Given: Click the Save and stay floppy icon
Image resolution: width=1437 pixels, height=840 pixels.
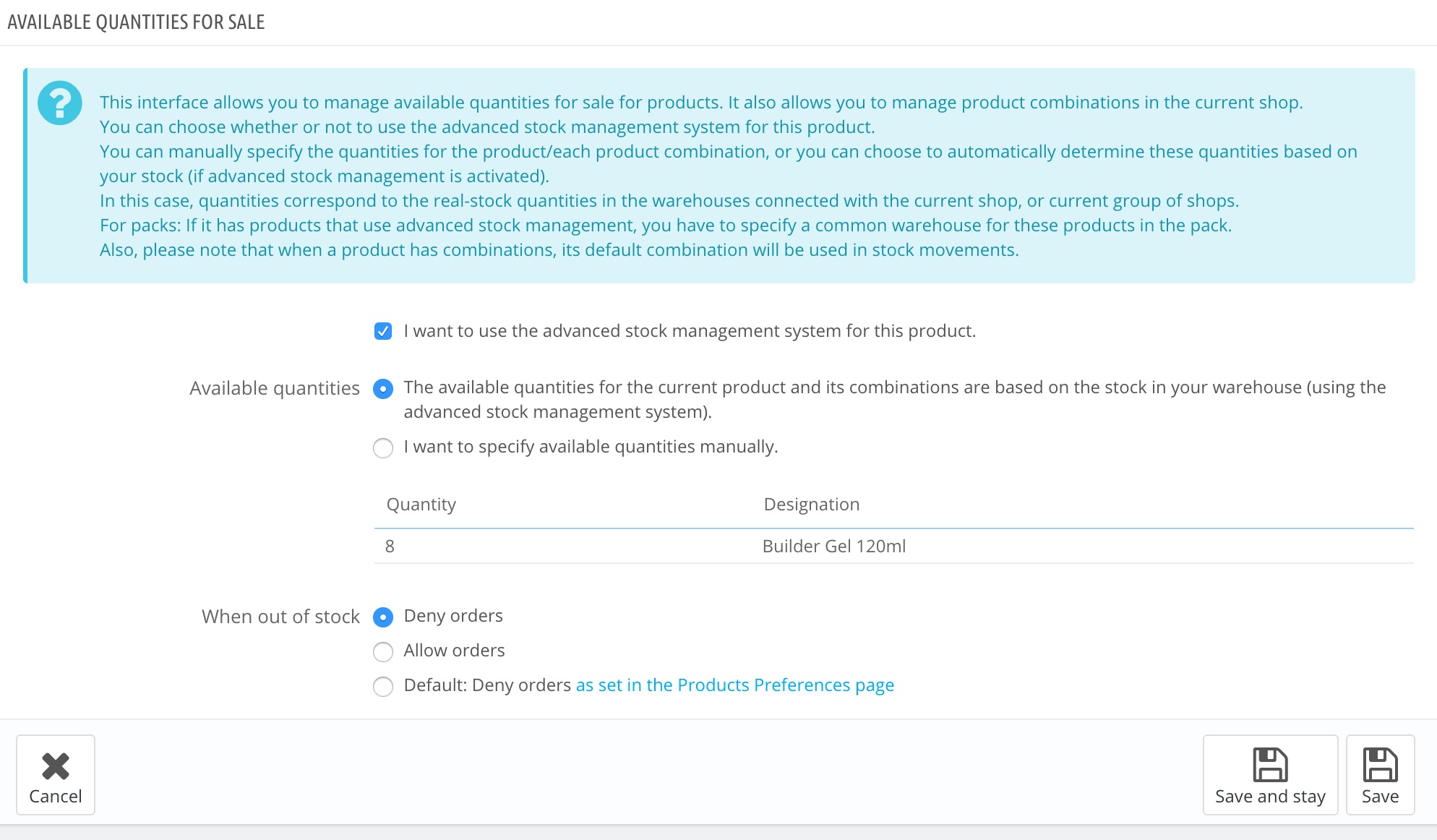Looking at the screenshot, I should [1270, 765].
